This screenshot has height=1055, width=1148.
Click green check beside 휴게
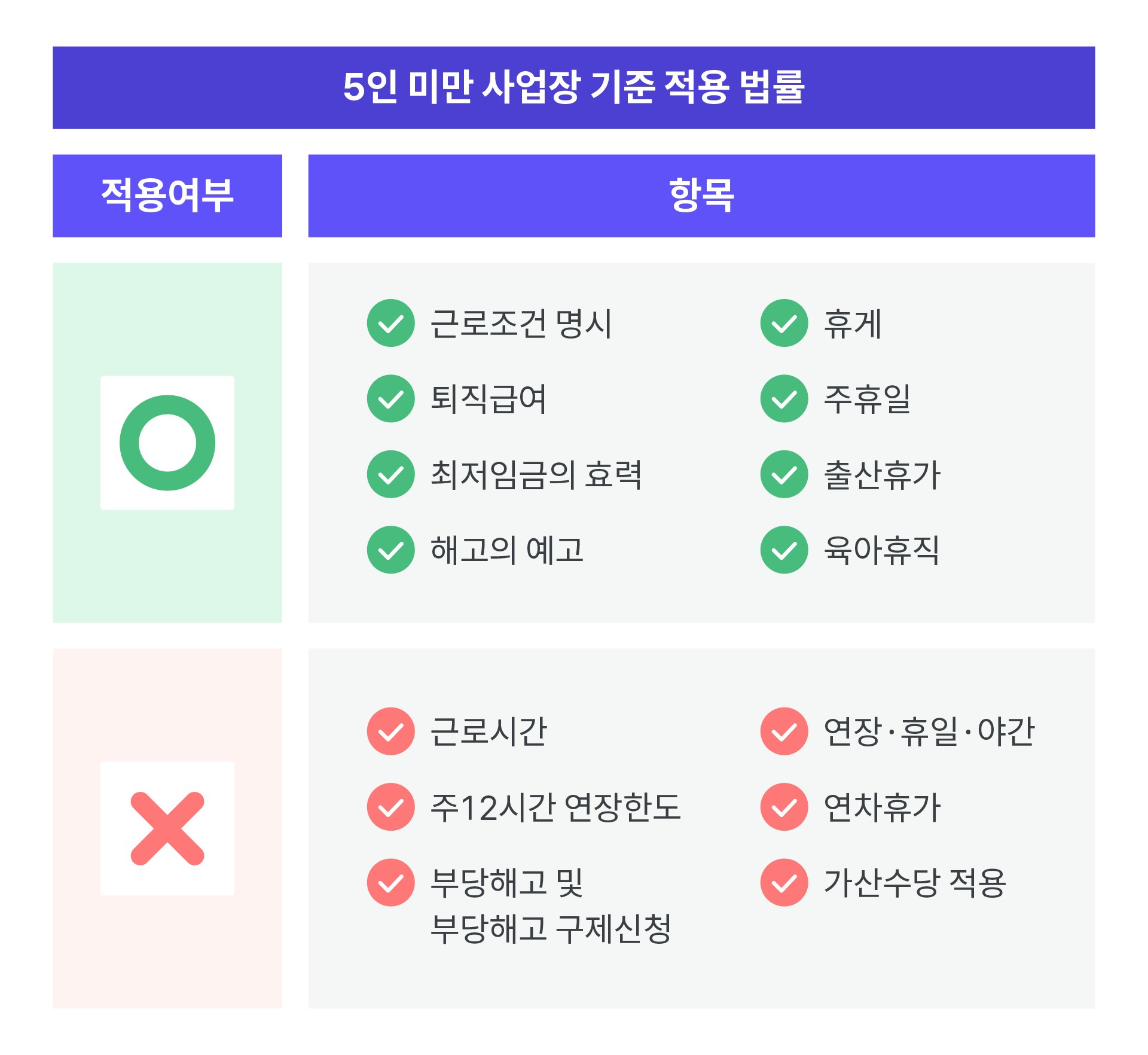pyautogui.click(x=784, y=323)
